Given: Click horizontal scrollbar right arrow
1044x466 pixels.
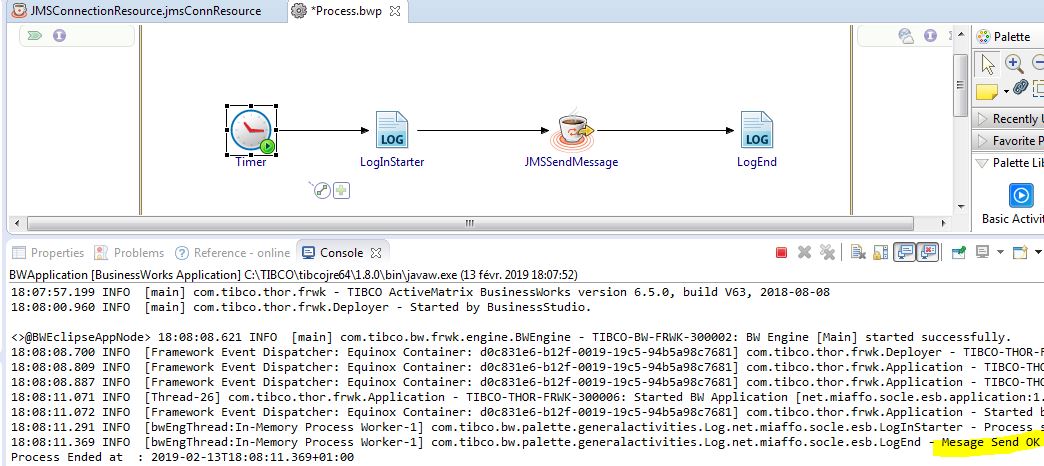Looking at the screenshot, I should click(943, 223).
